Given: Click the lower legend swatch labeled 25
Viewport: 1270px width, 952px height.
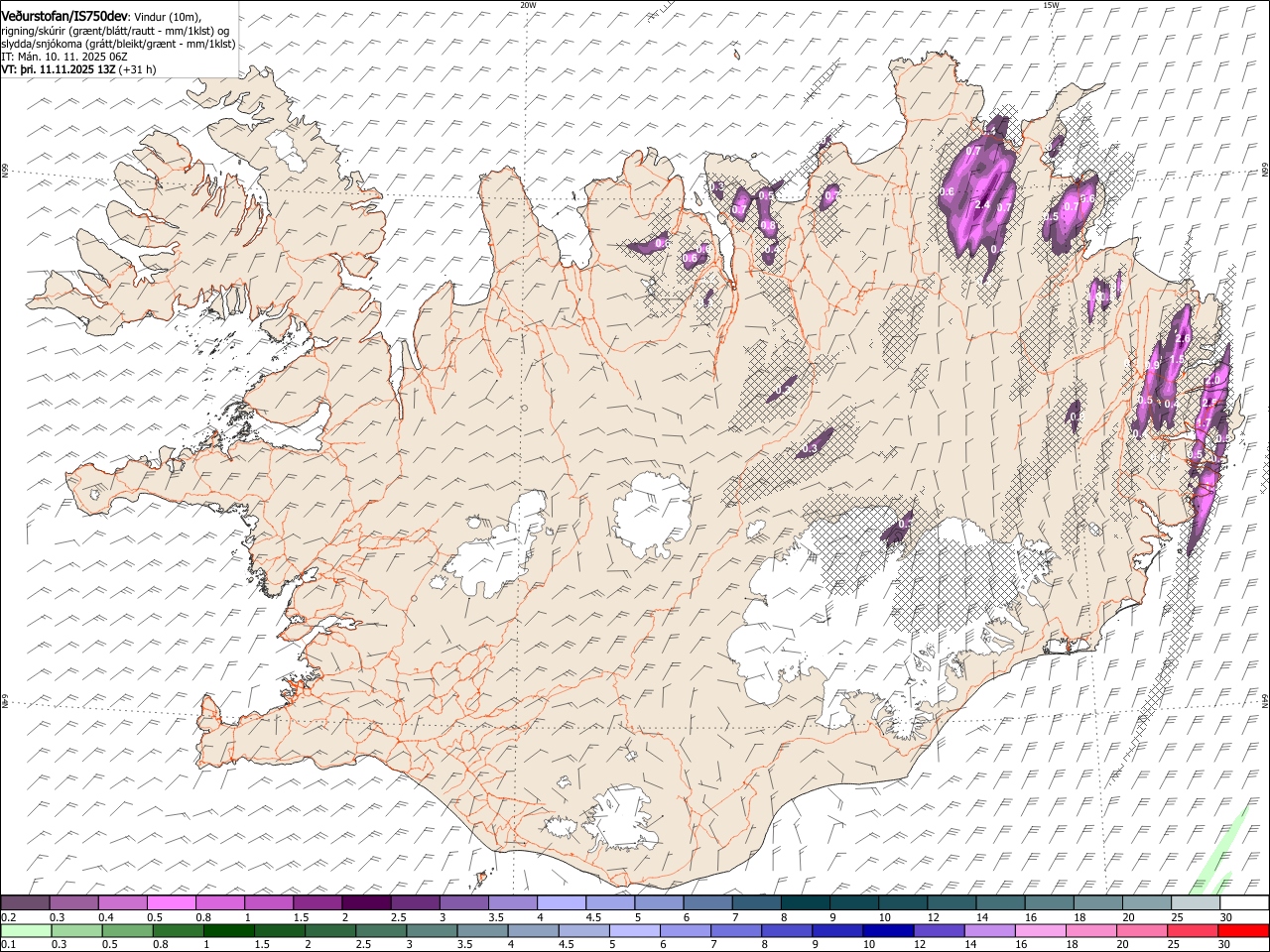Looking at the screenshot, I should pyautogui.click(x=1191, y=931).
